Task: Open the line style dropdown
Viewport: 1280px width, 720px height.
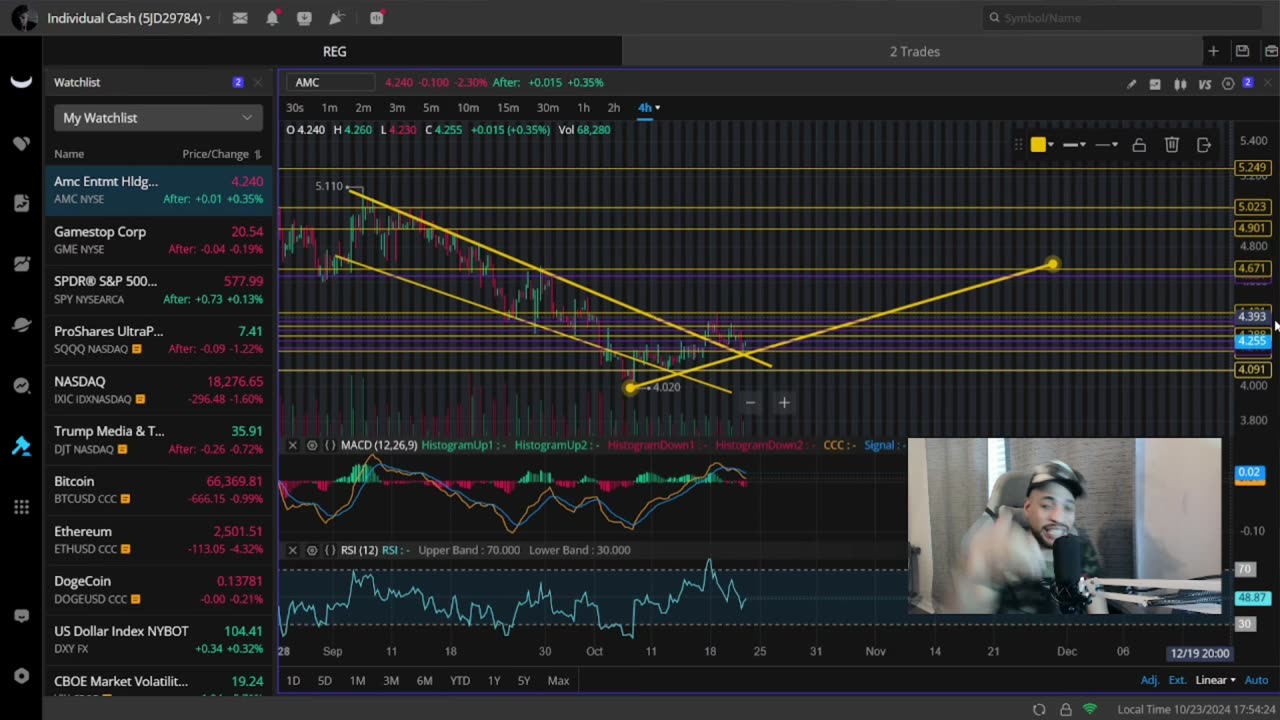Action: point(1106,145)
